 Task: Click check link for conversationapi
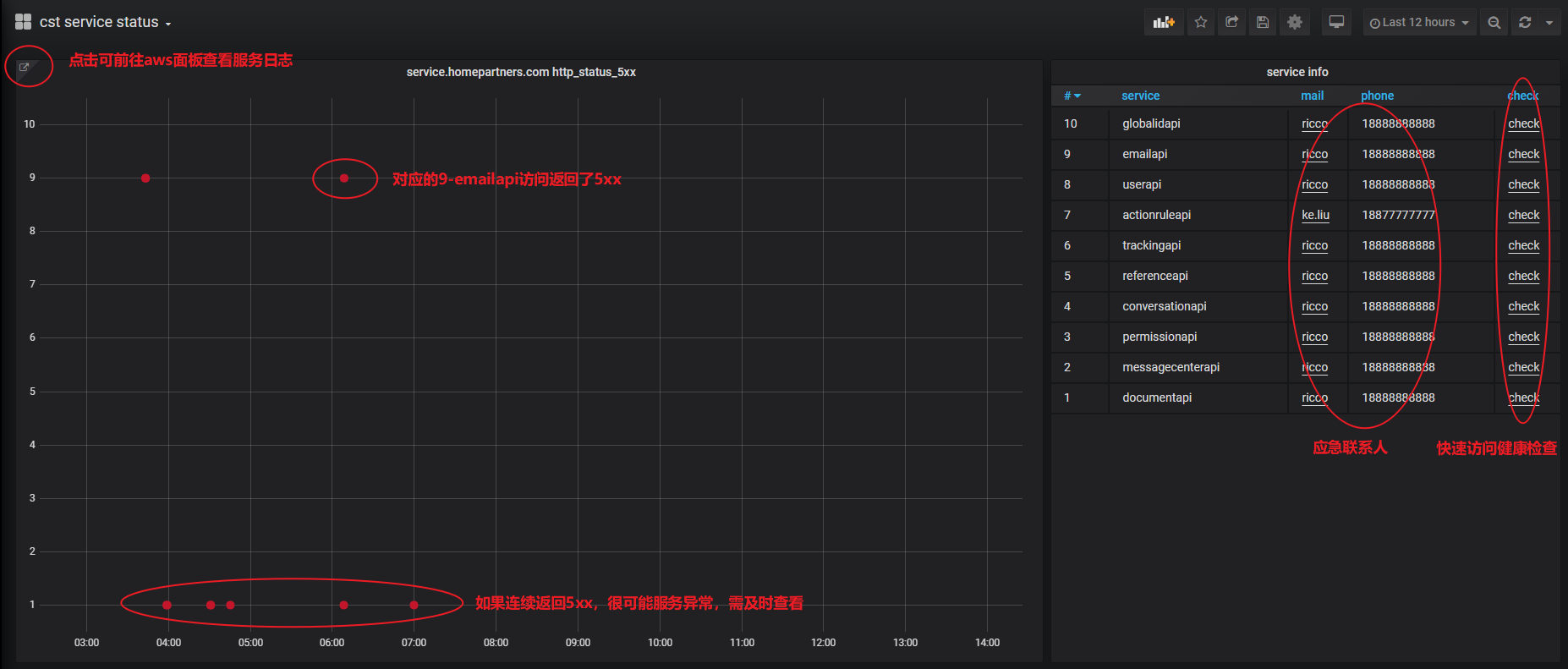pos(1523,306)
